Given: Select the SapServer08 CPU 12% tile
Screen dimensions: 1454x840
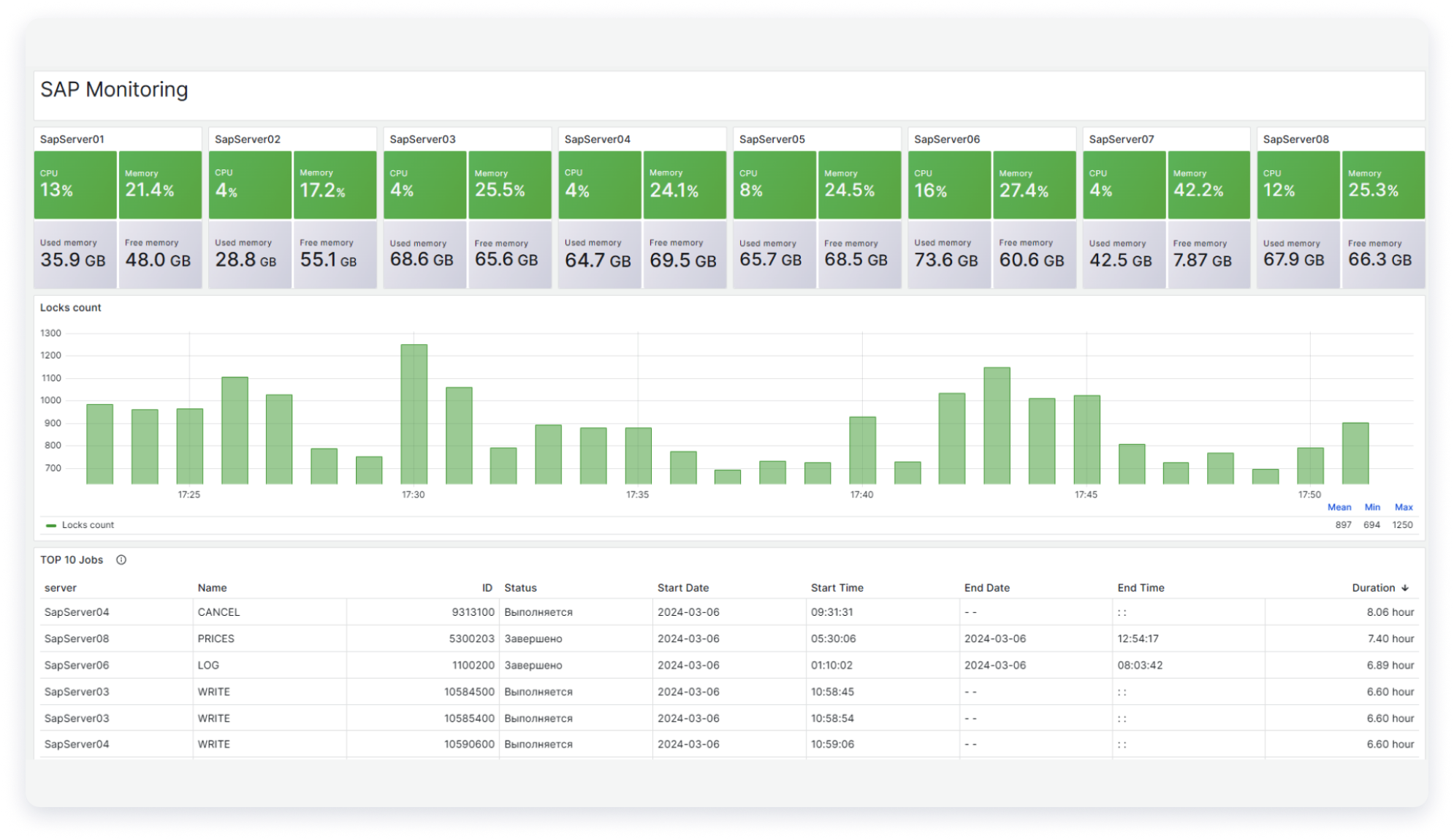Looking at the screenshot, I should pos(1299,185).
